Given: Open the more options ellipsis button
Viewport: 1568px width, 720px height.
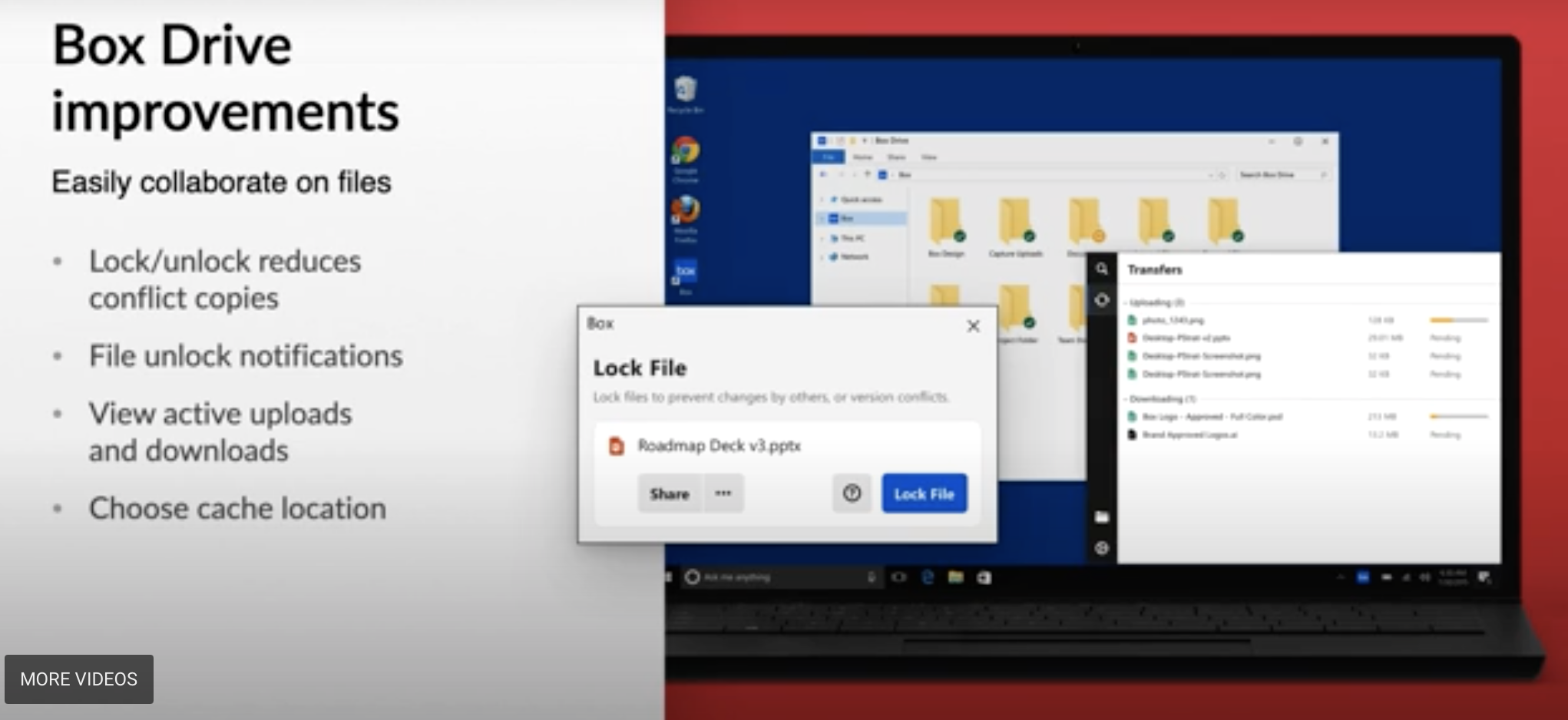Looking at the screenshot, I should pyautogui.click(x=723, y=494).
